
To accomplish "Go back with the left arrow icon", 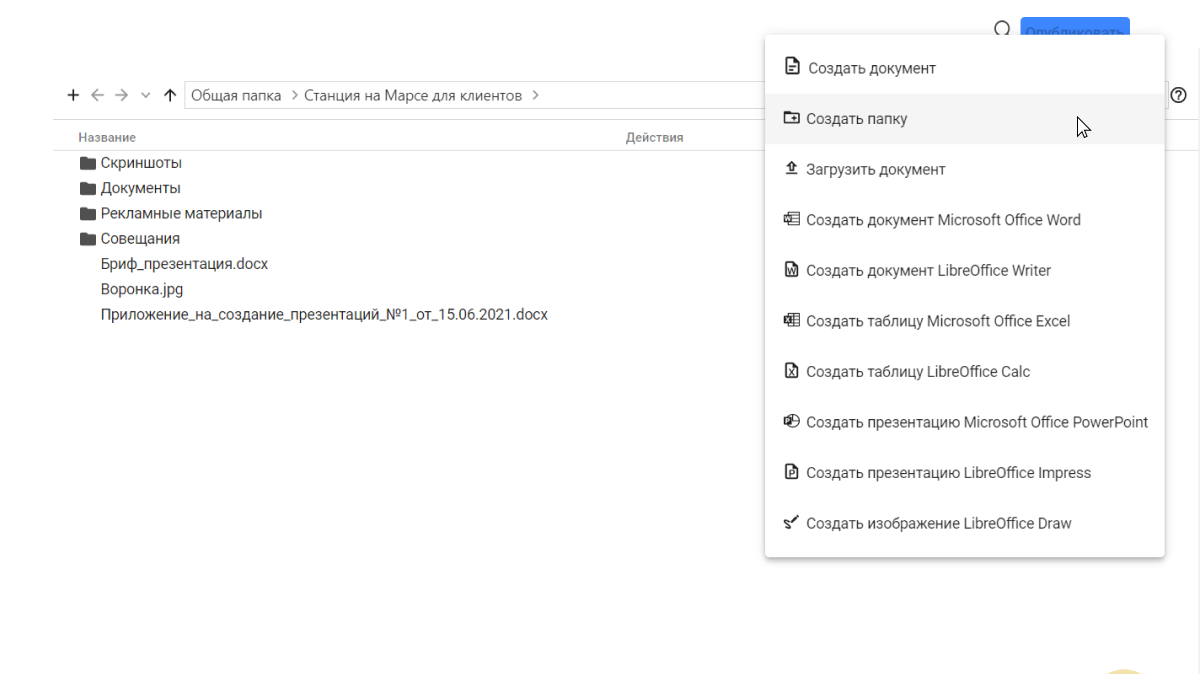I will [97, 95].
